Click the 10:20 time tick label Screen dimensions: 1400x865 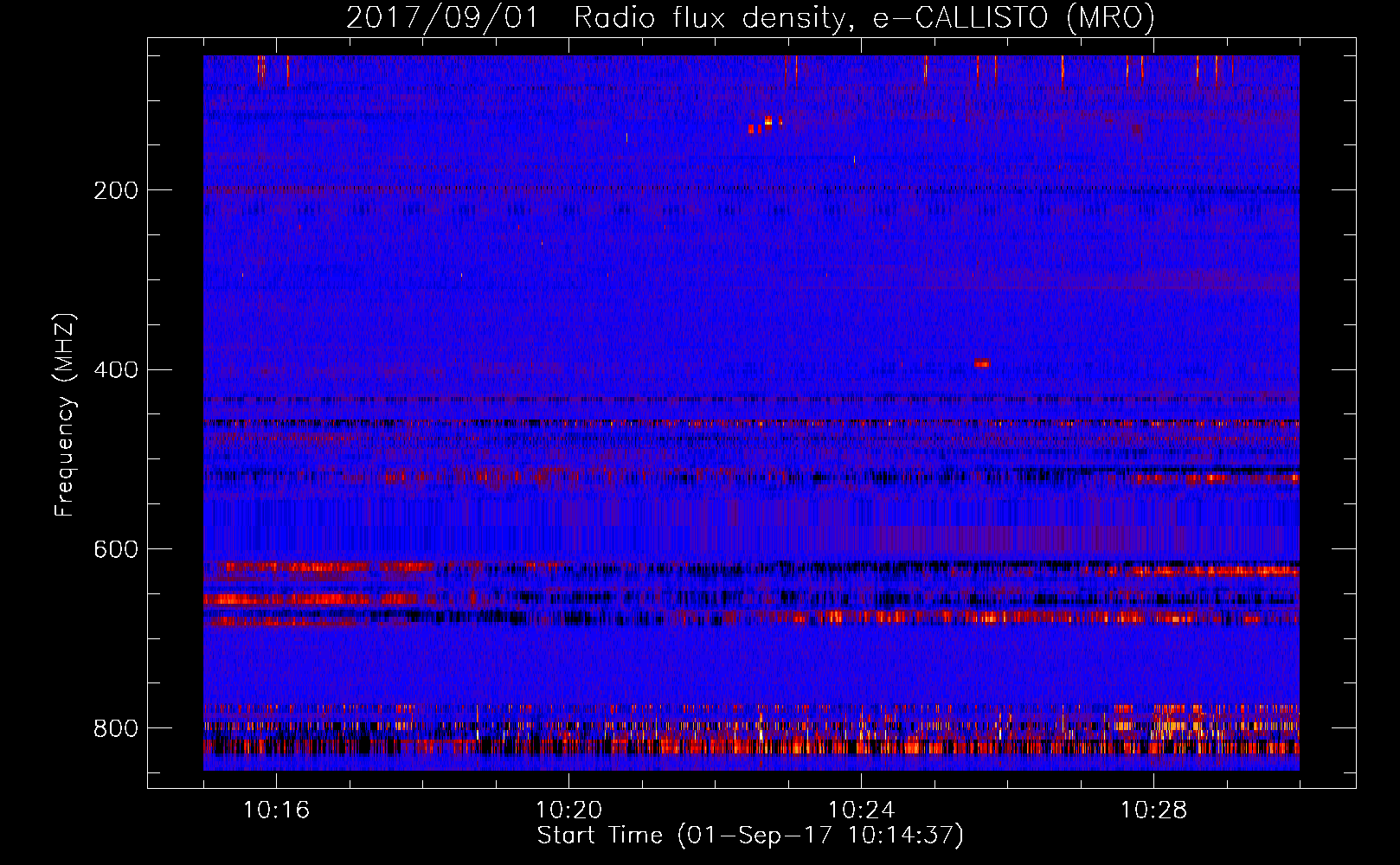(568, 811)
